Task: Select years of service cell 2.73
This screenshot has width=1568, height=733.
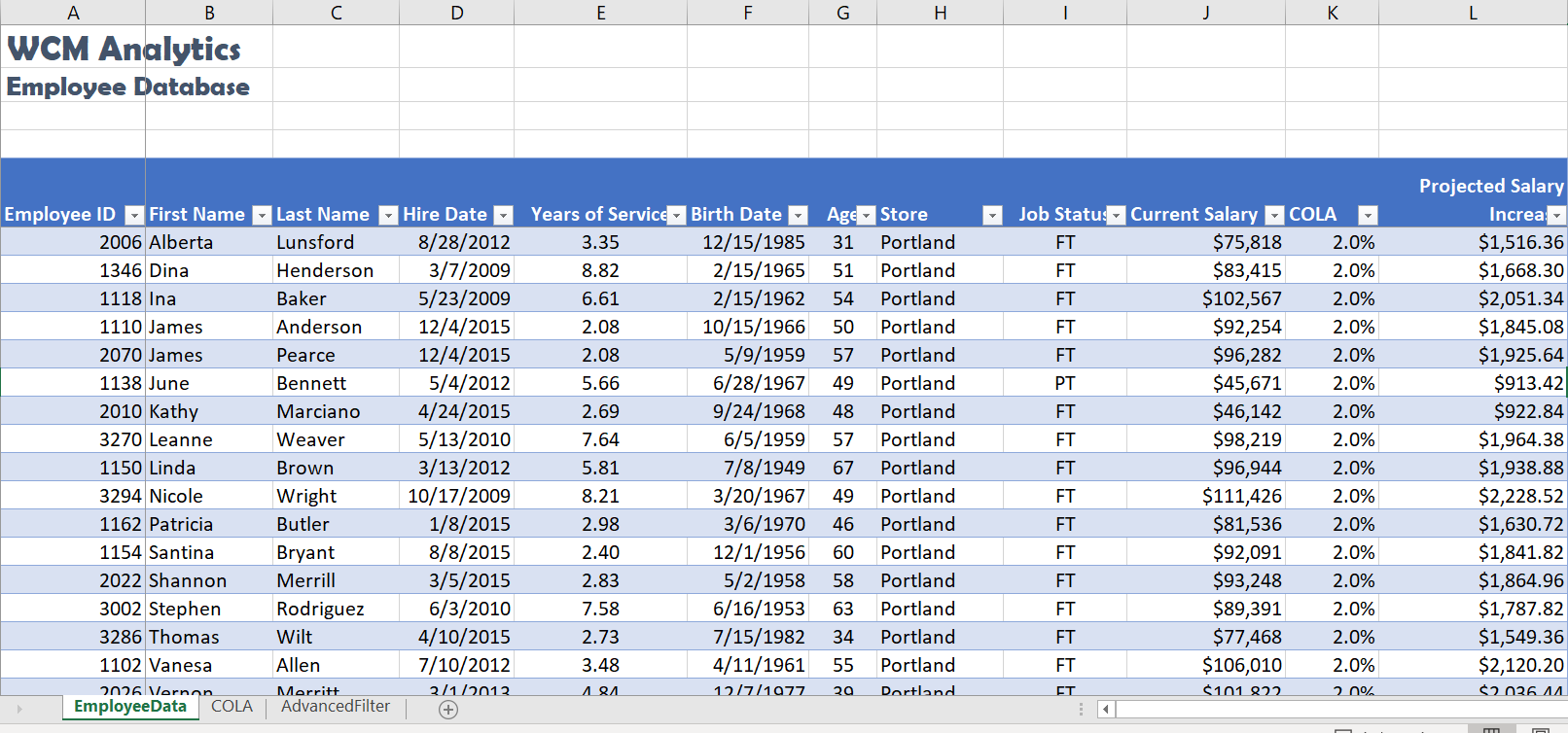Action: pos(600,637)
